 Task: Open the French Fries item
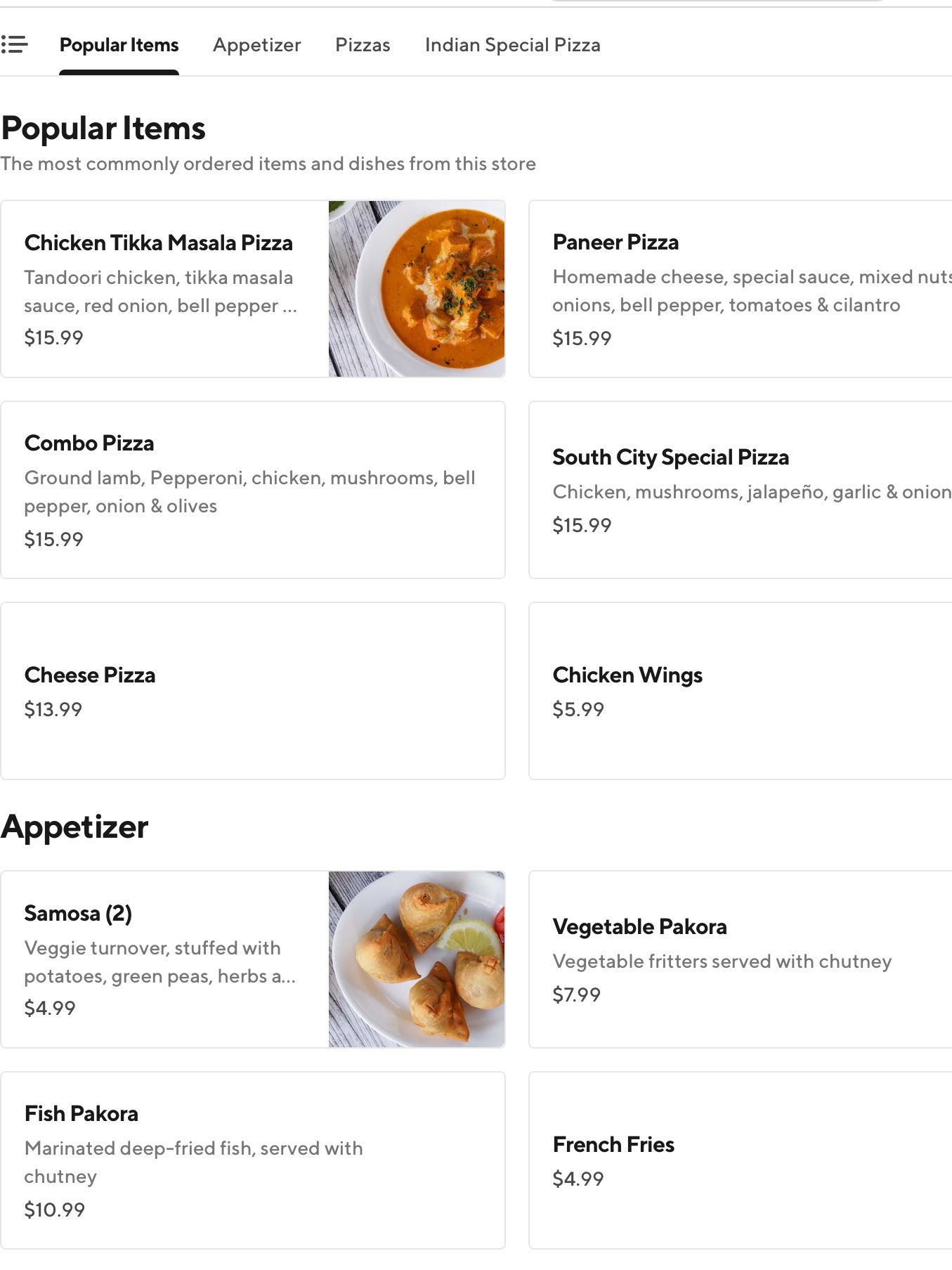[613, 1145]
